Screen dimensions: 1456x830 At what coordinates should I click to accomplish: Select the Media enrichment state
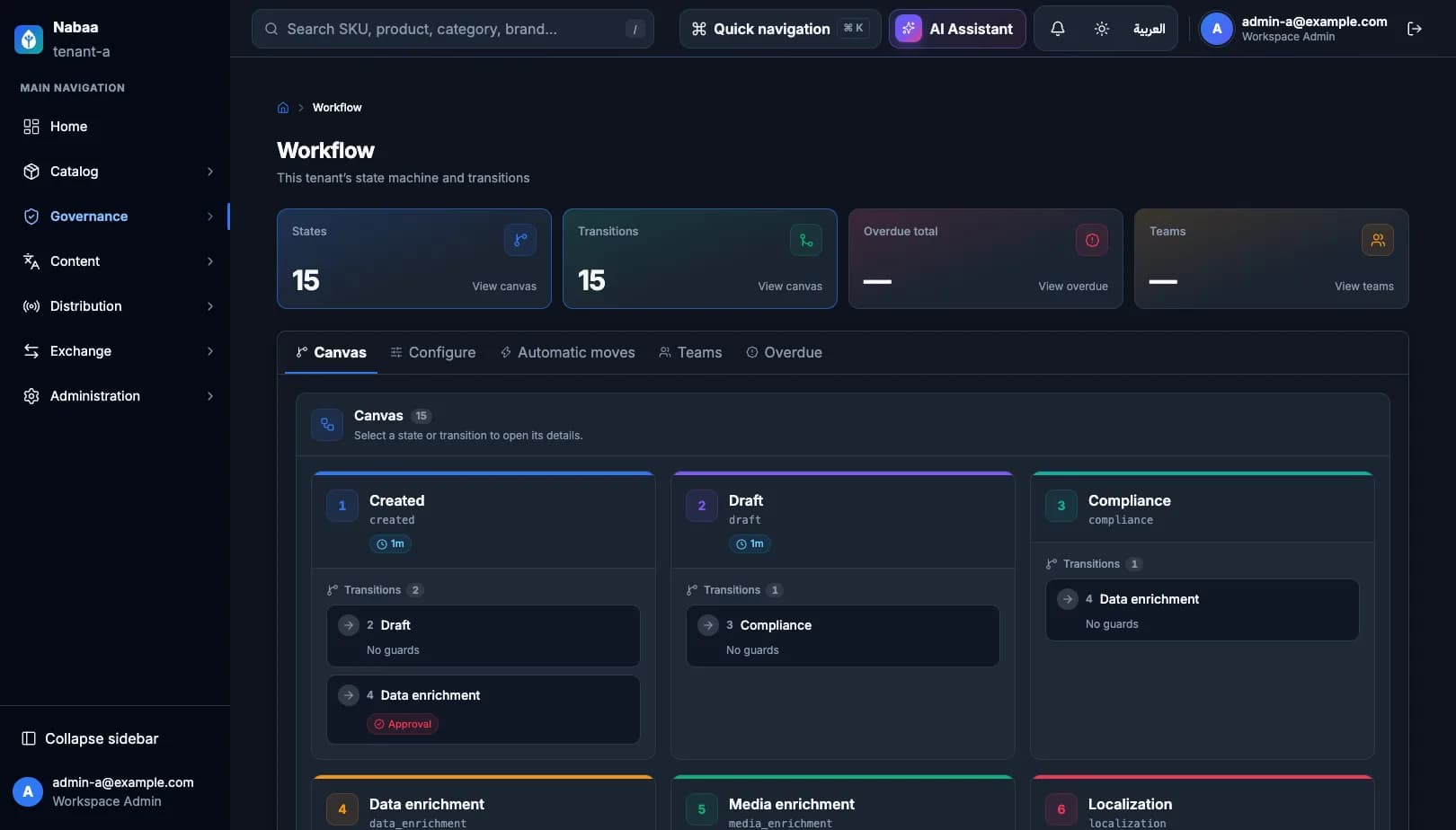click(843, 804)
